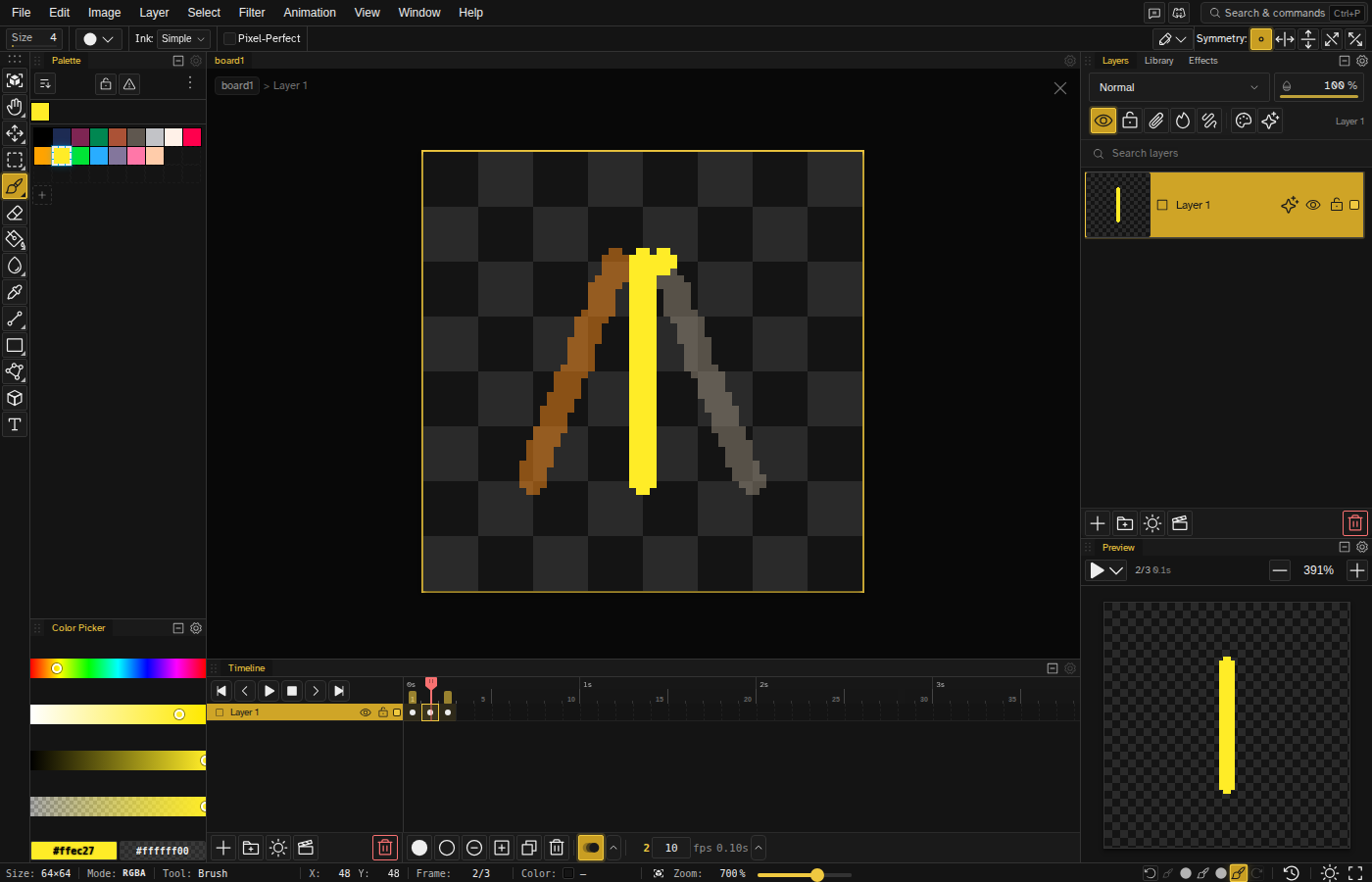
Task: Delete layer with Layers panel trash icon
Action: 1354,523
